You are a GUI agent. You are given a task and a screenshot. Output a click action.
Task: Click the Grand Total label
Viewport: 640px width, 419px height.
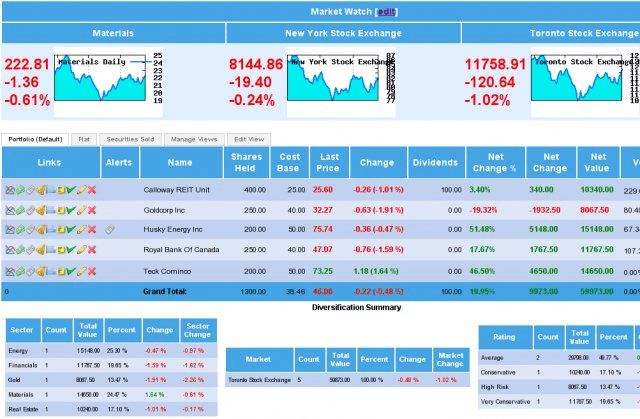[x=165, y=291]
